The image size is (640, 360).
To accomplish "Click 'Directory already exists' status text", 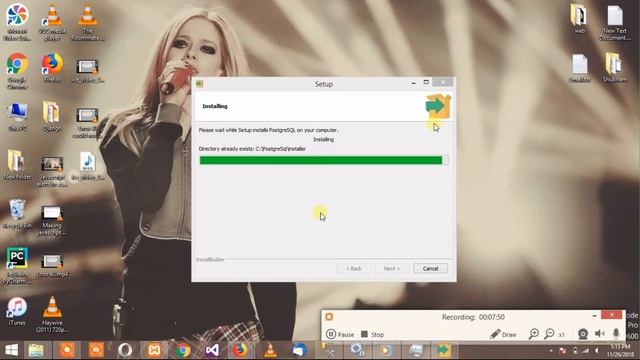I will [x=252, y=149].
